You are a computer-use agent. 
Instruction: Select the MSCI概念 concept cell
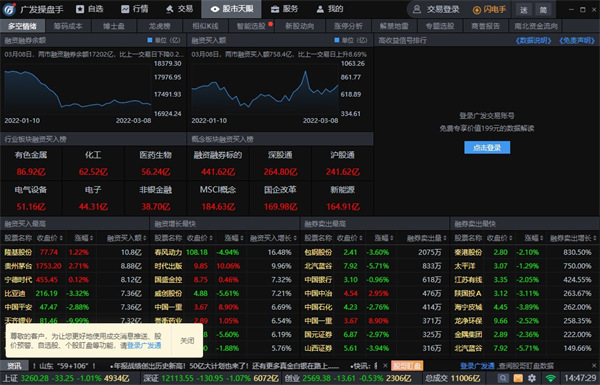(x=218, y=198)
